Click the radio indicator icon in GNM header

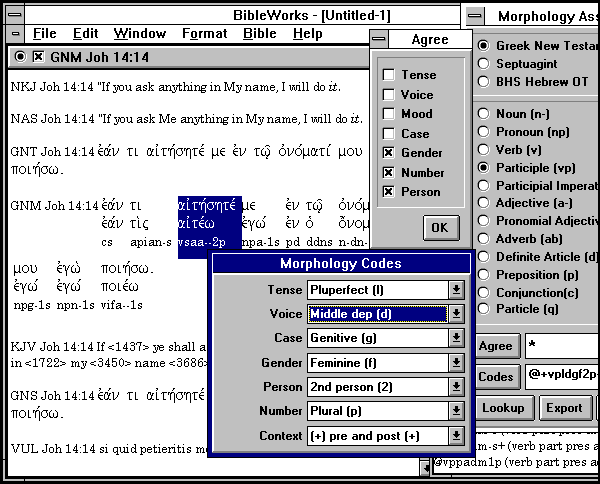[20, 57]
